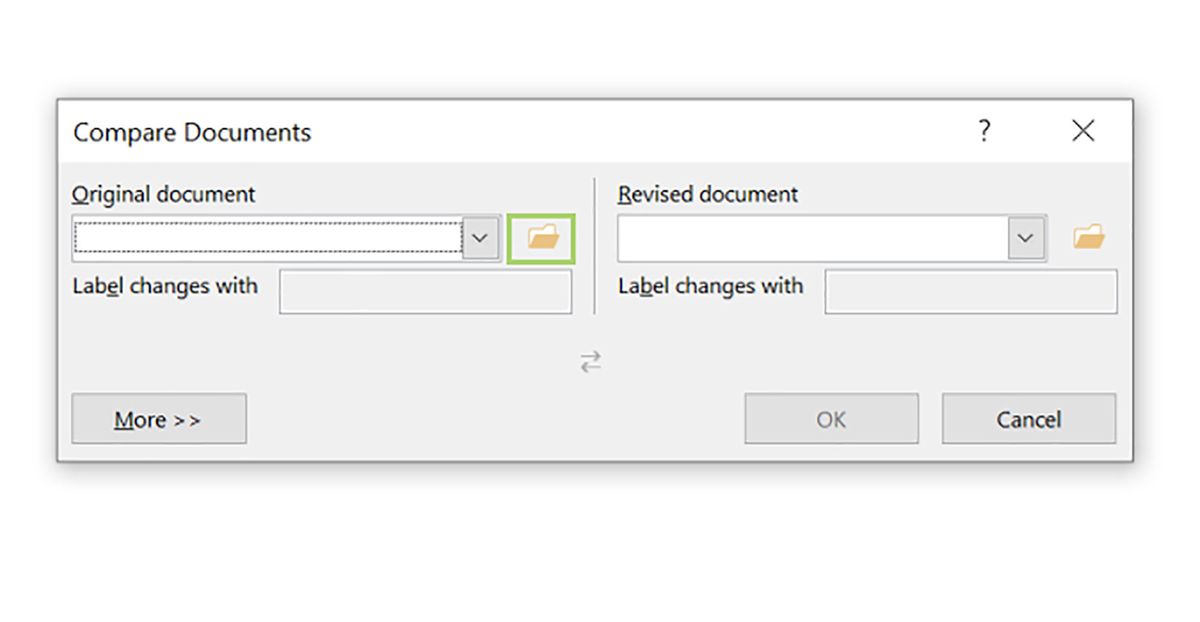Image resolution: width=1200 pixels, height=622 pixels.
Task: Select the Revised document label
Action: point(708,194)
